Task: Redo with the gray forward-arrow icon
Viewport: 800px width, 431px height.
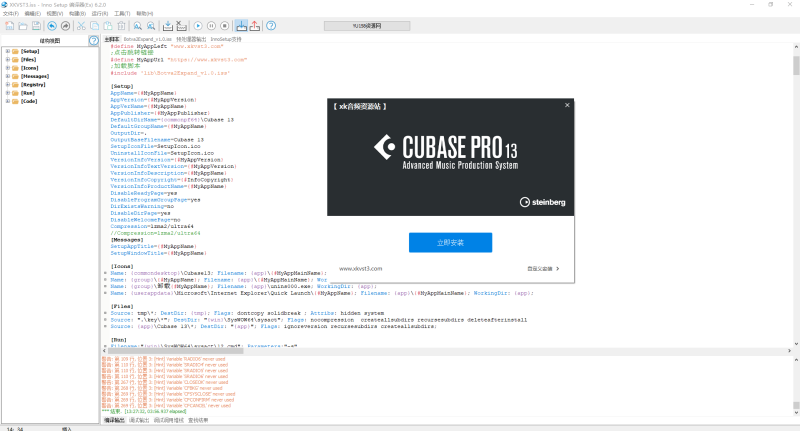Action: click(65, 26)
